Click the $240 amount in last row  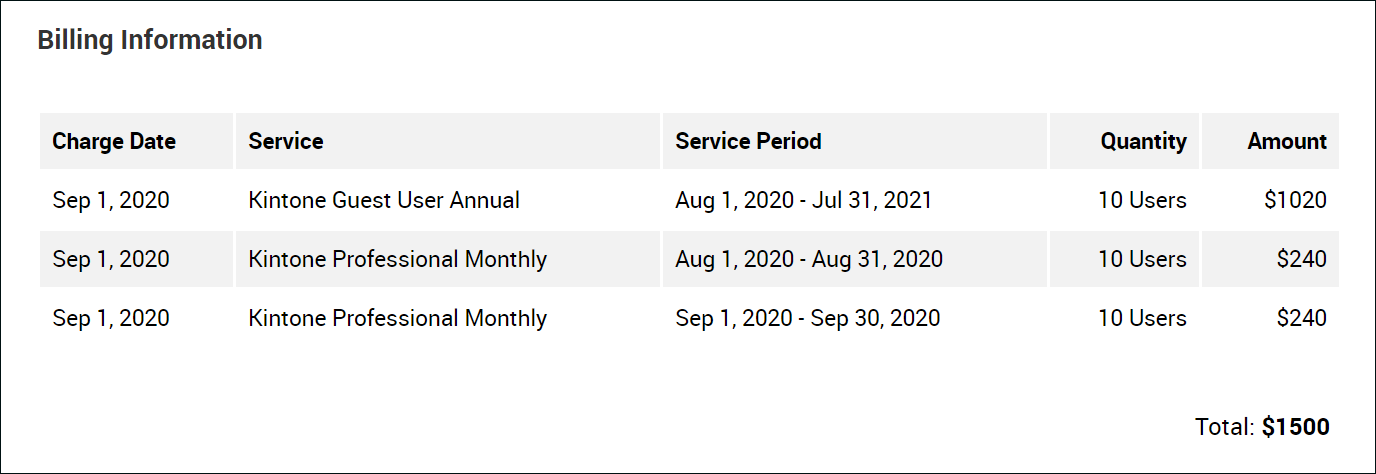click(x=1301, y=318)
